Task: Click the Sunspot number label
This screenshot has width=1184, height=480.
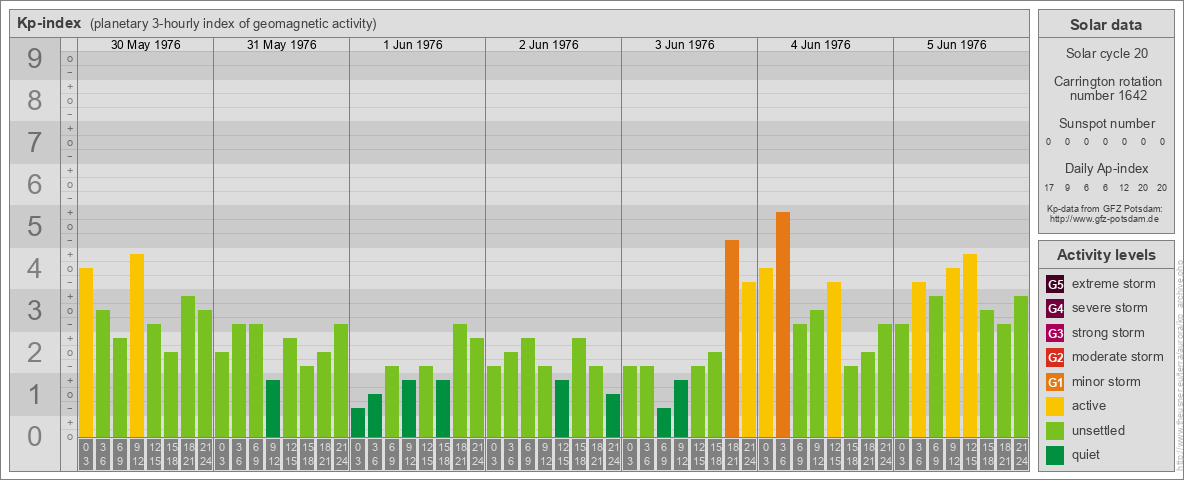Action: tap(1106, 123)
